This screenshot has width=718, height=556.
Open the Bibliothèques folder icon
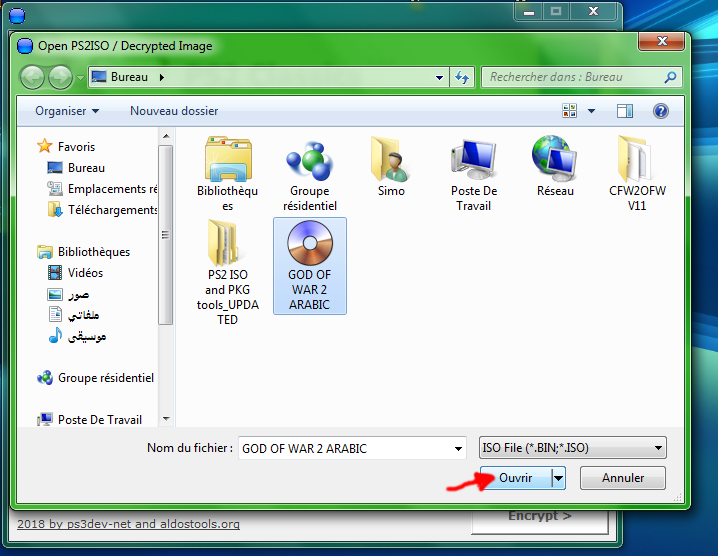click(227, 160)
